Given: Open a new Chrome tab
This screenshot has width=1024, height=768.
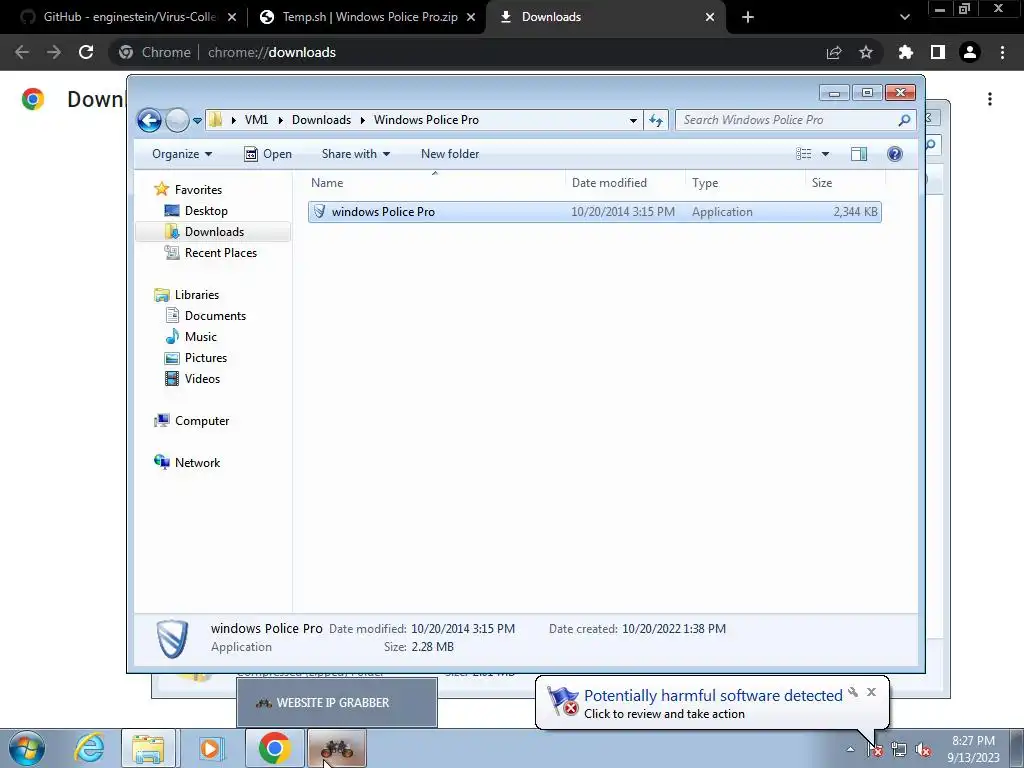Looking at the screenshot, I should coord(748,17).
